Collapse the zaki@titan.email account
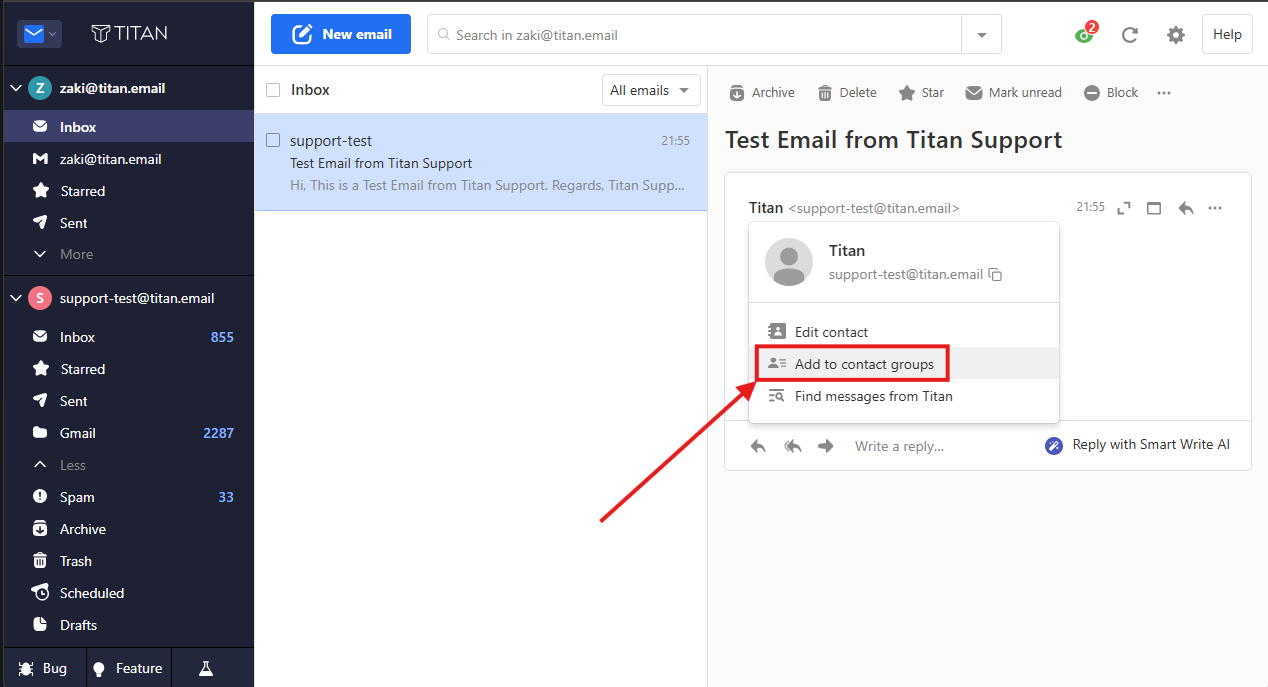1268x687 pixels. point(15,88)
